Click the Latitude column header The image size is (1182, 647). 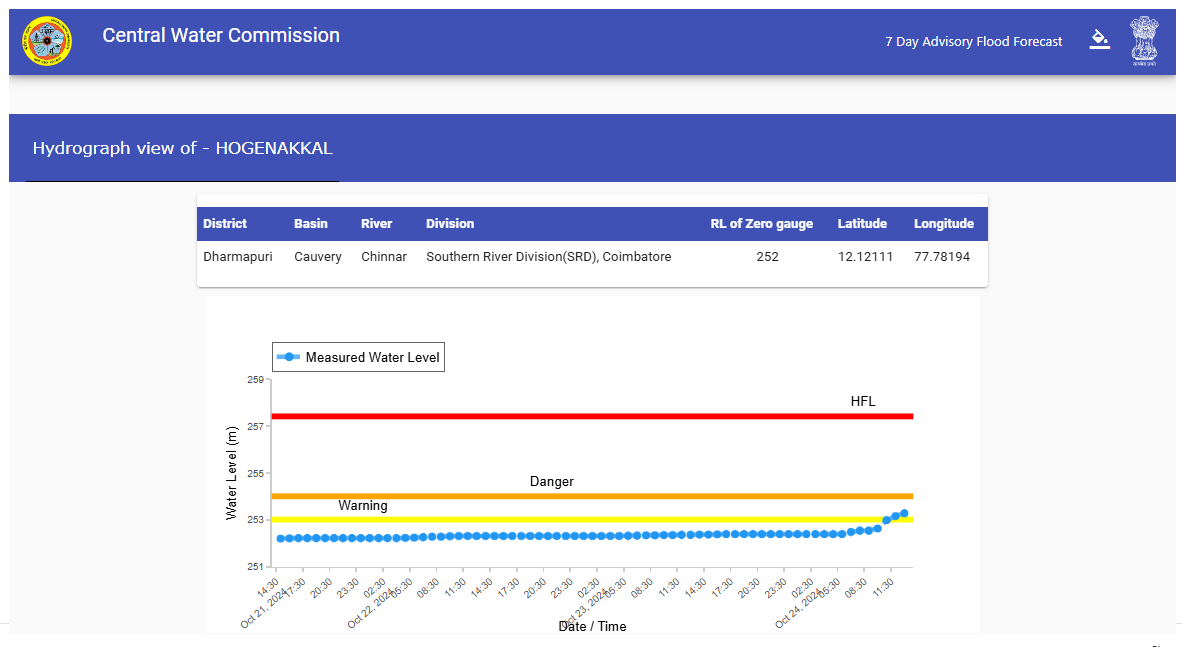[862, 223]
